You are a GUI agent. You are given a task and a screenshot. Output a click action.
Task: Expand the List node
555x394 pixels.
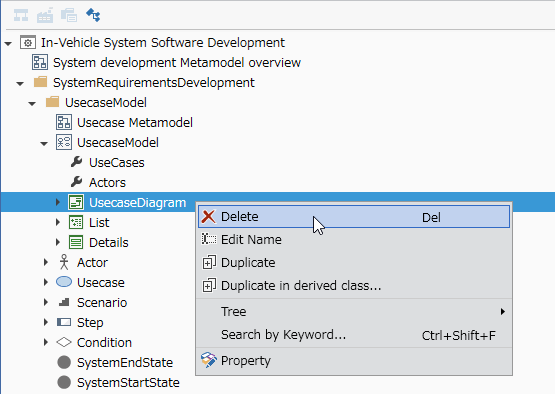(58, 222)
